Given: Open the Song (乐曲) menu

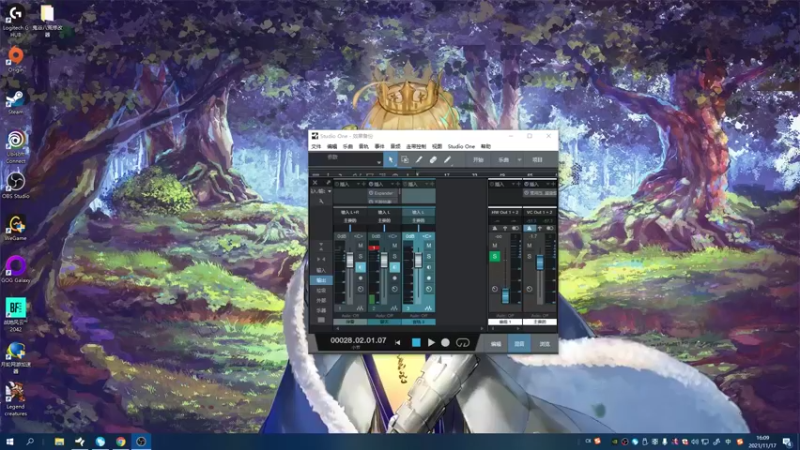Looking at the screenshot, I should (347, 146).
